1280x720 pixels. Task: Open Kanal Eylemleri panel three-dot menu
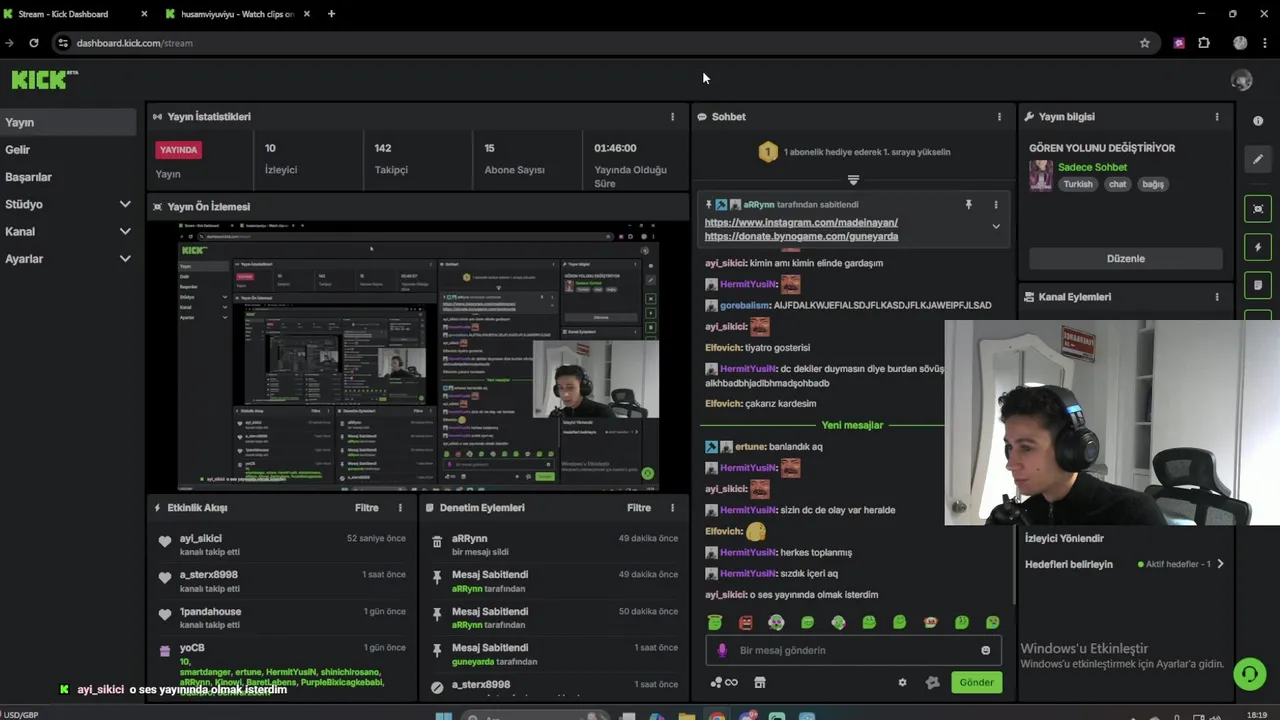coord(1217,297)
